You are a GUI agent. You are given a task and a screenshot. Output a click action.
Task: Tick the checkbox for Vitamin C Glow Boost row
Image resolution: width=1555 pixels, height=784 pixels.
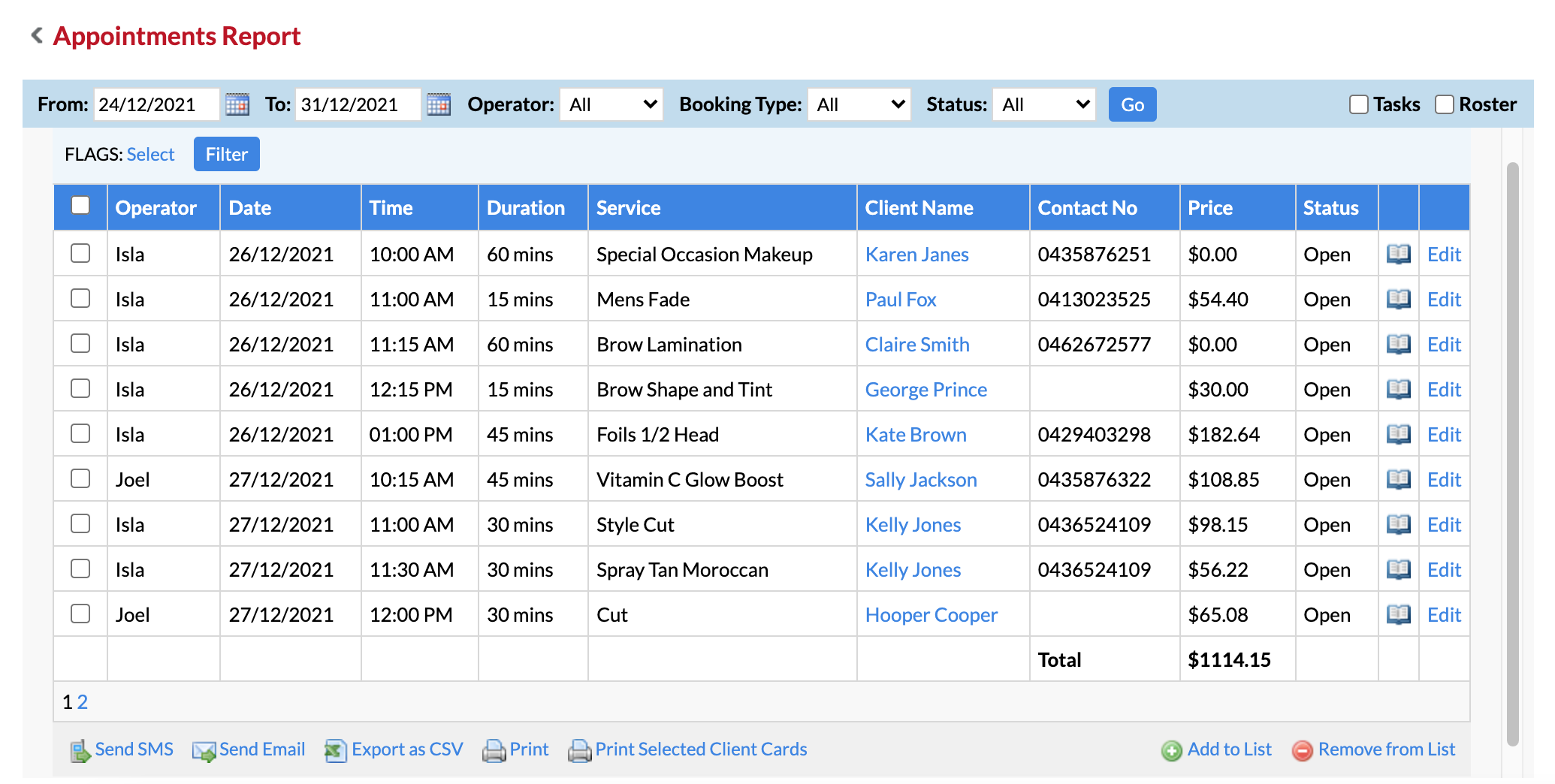pyautogui.click(x=80, y=478)
